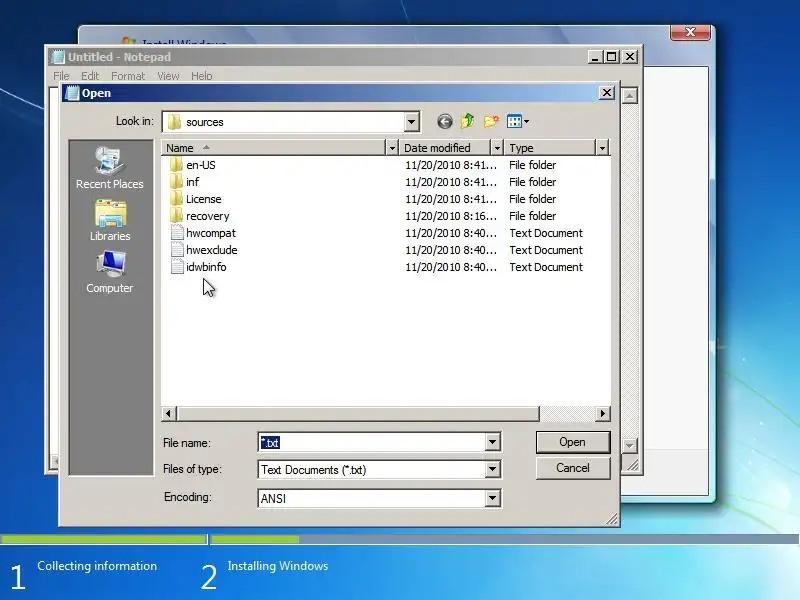Click Text Document type of hwcompat
The width and height of the screenshot is (800, 600).
pyautogui.click(x=546, y=233)
